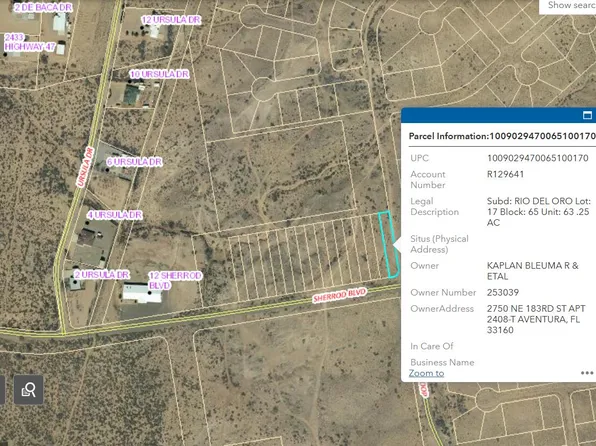
Task: Click the 4 URSULA DR address label
Action: click(114, 215)
